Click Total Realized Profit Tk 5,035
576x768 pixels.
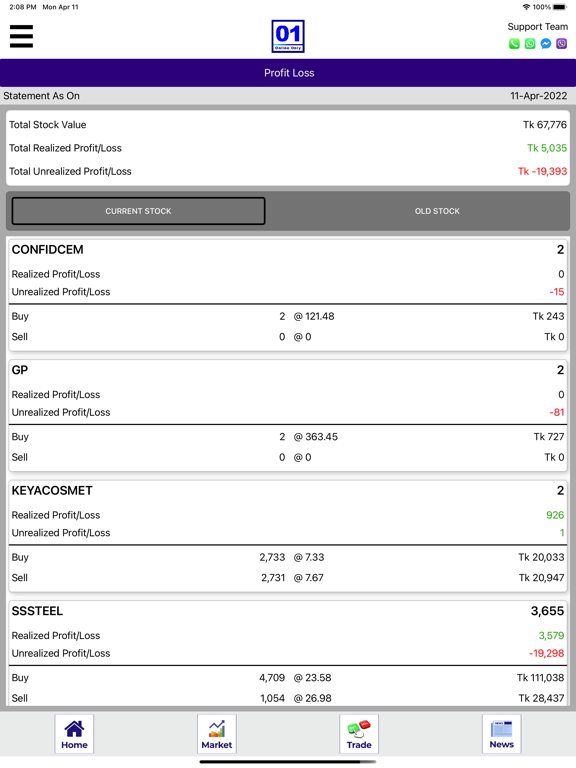[x=547, y=148]
